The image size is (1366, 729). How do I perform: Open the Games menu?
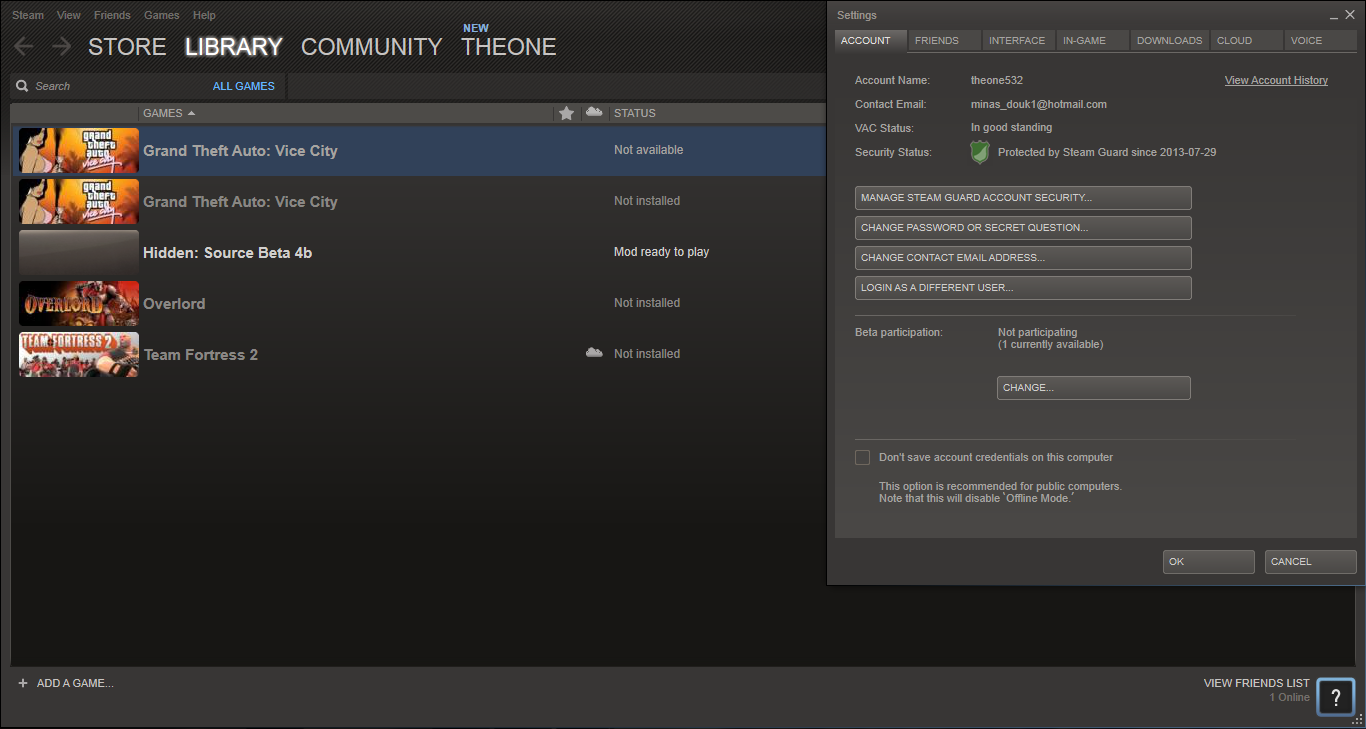(162, 16)
